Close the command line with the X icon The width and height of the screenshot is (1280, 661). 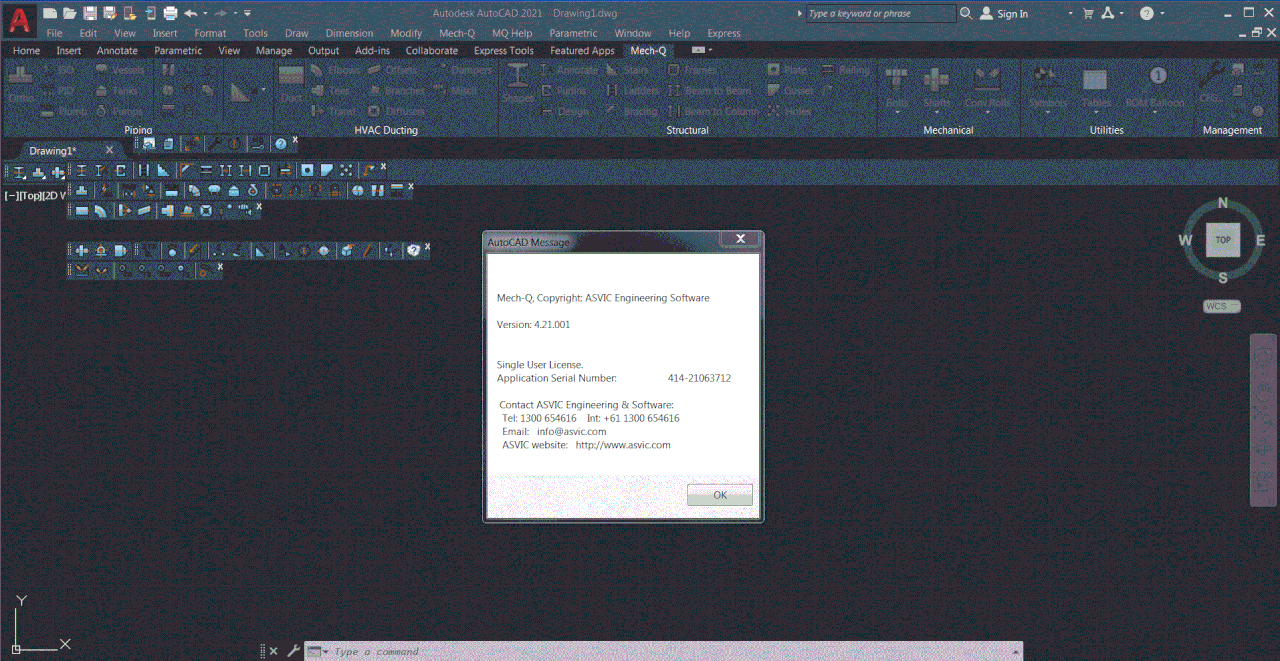pos(274,651)
